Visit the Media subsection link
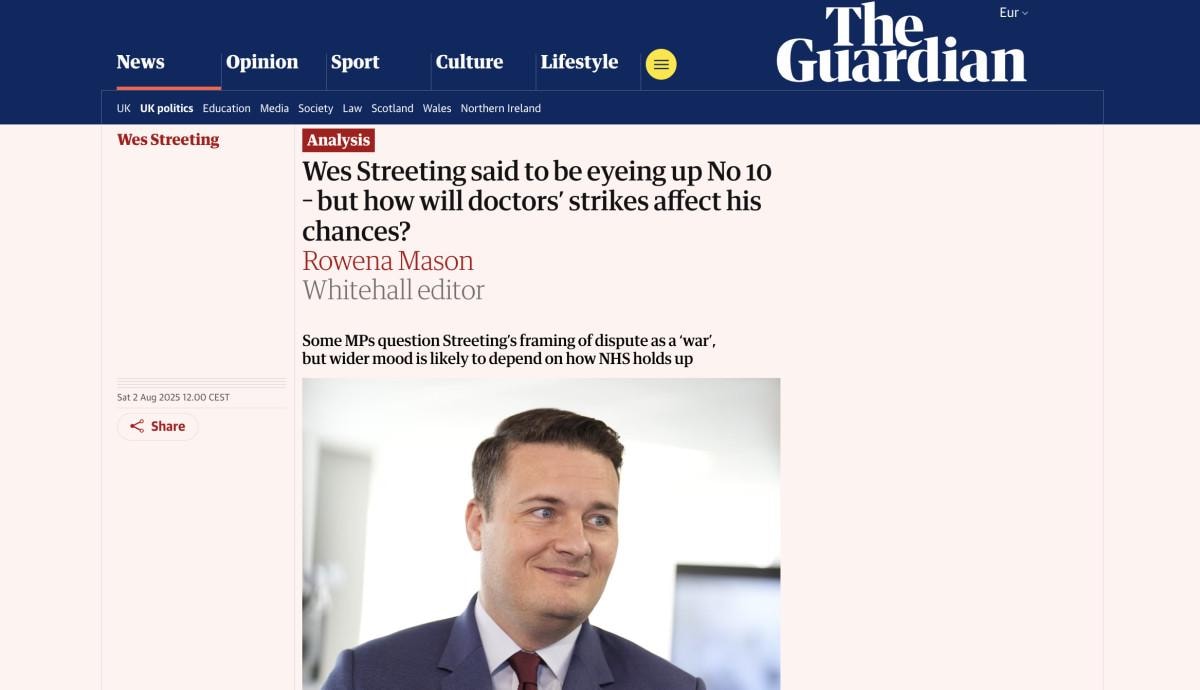 pyautogui.click(x=274, y=108)
